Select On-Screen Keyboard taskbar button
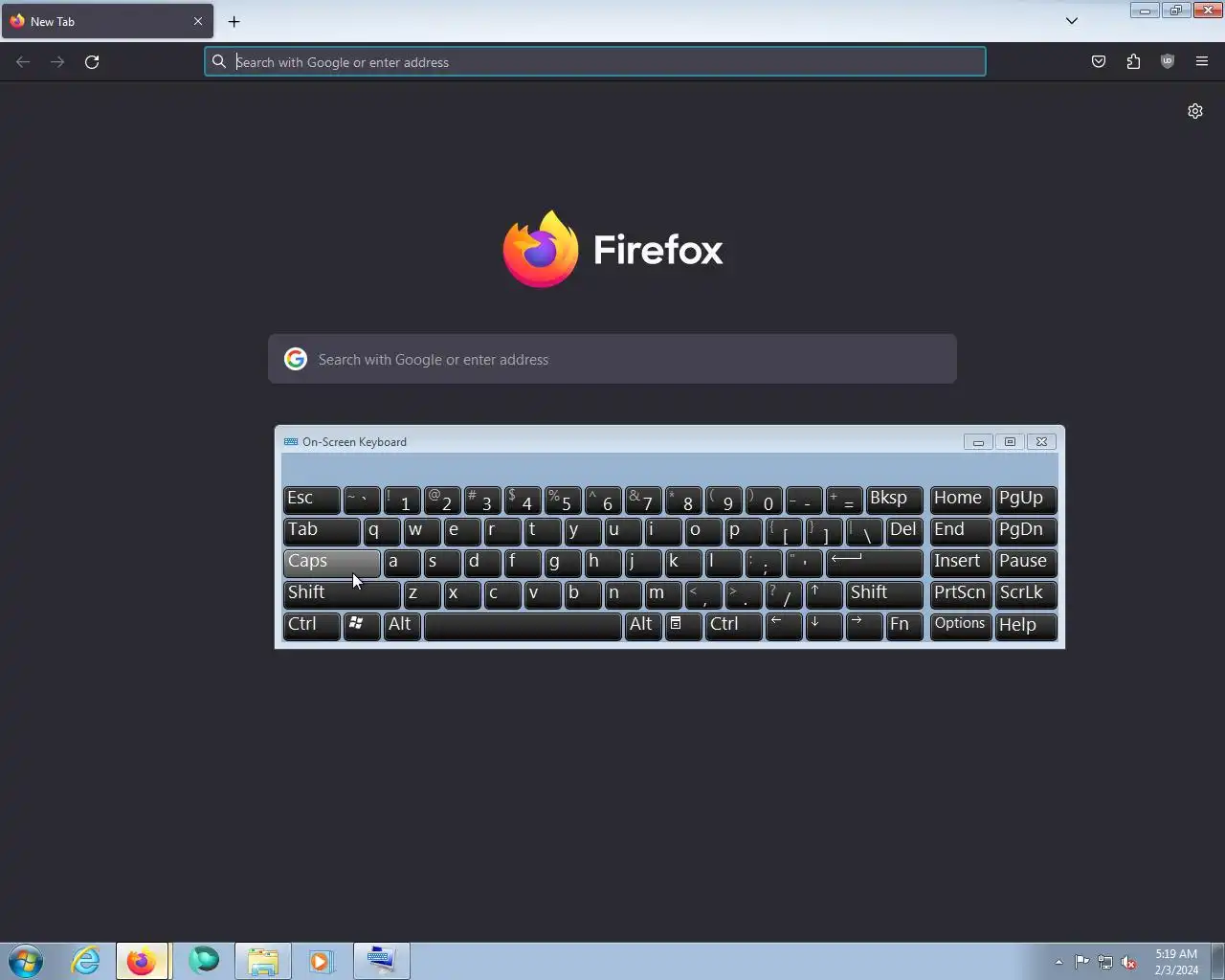Image resolution: width=1225 pixels, height=980 pixels. pos(382,961)
